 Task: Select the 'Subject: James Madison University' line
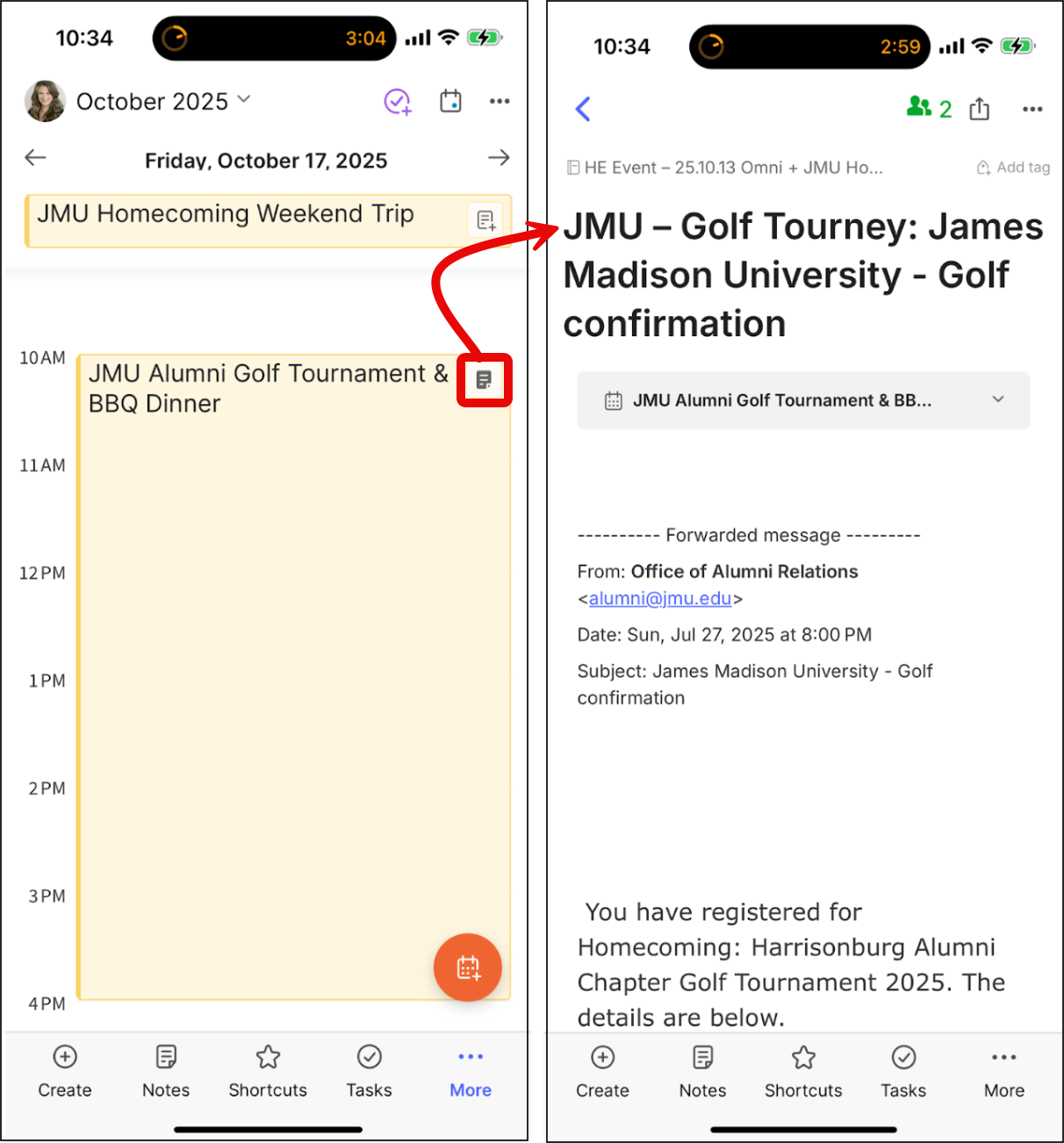pos(755,684)
